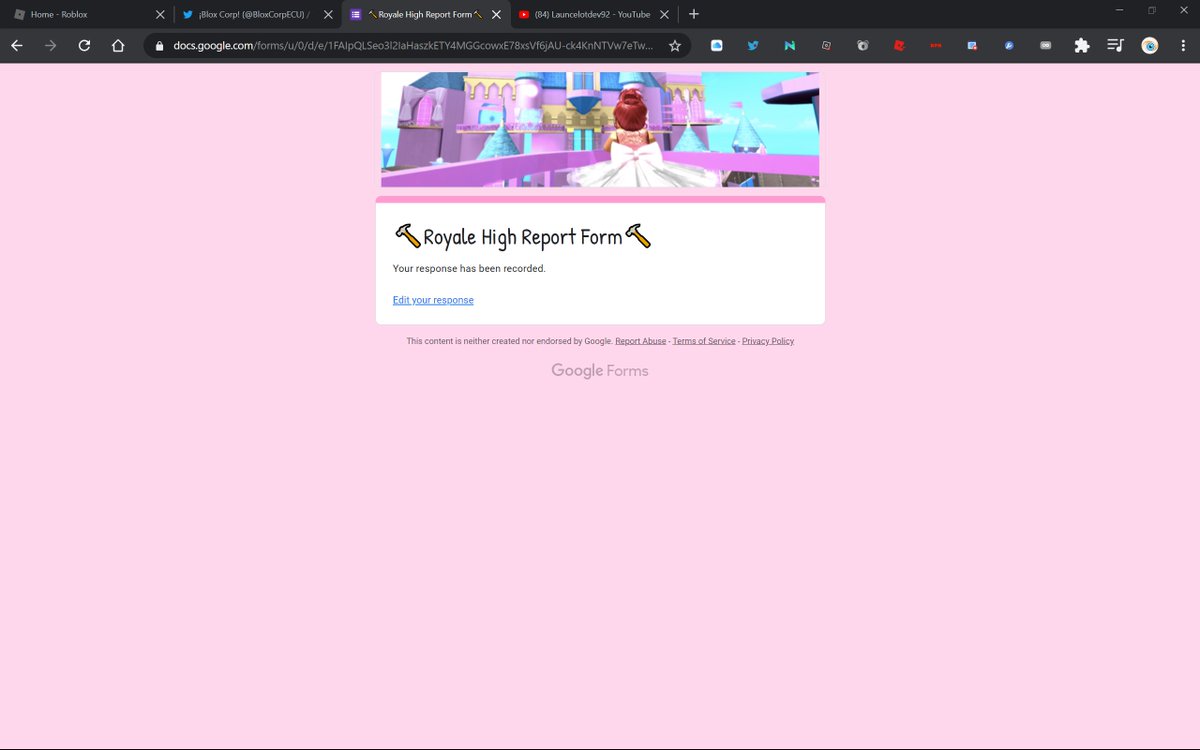Open the red text extension icon
Image resolution: width=1200 pixels, height=750 pixels.
pos(936,46)
